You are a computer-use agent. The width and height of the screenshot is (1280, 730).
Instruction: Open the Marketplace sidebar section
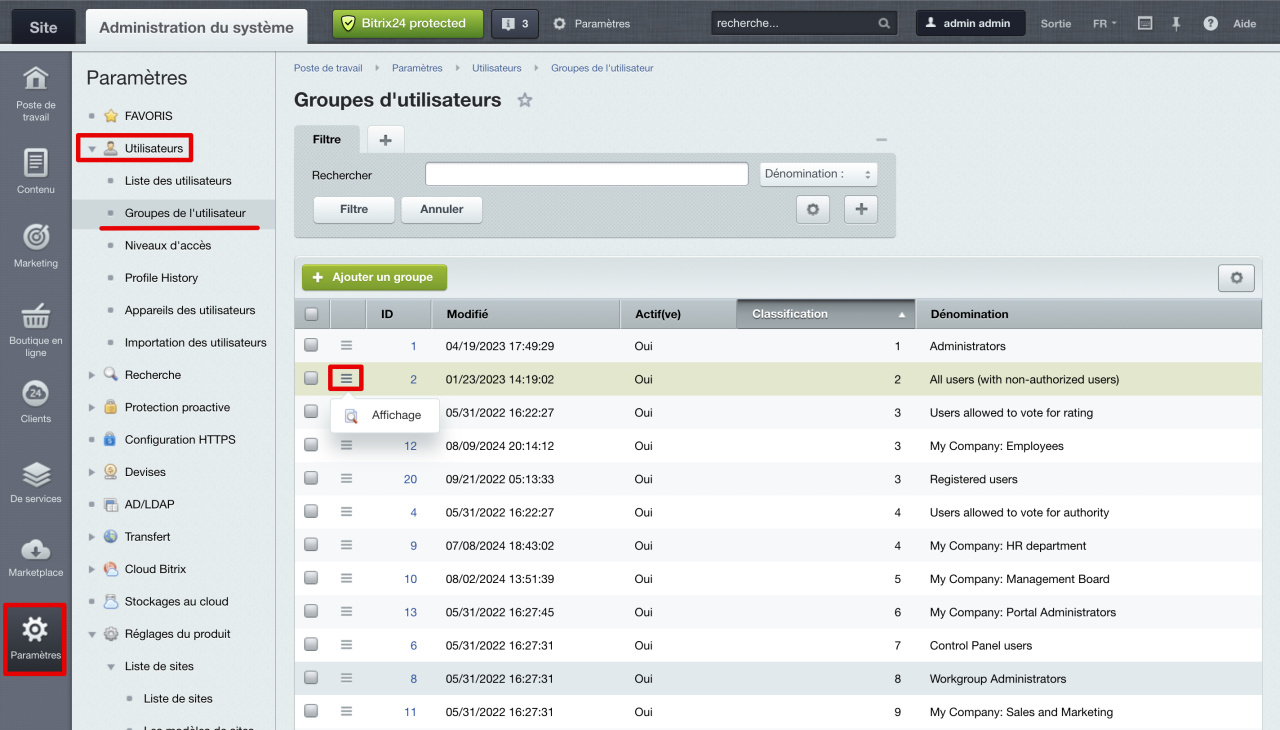pos(36,557)
